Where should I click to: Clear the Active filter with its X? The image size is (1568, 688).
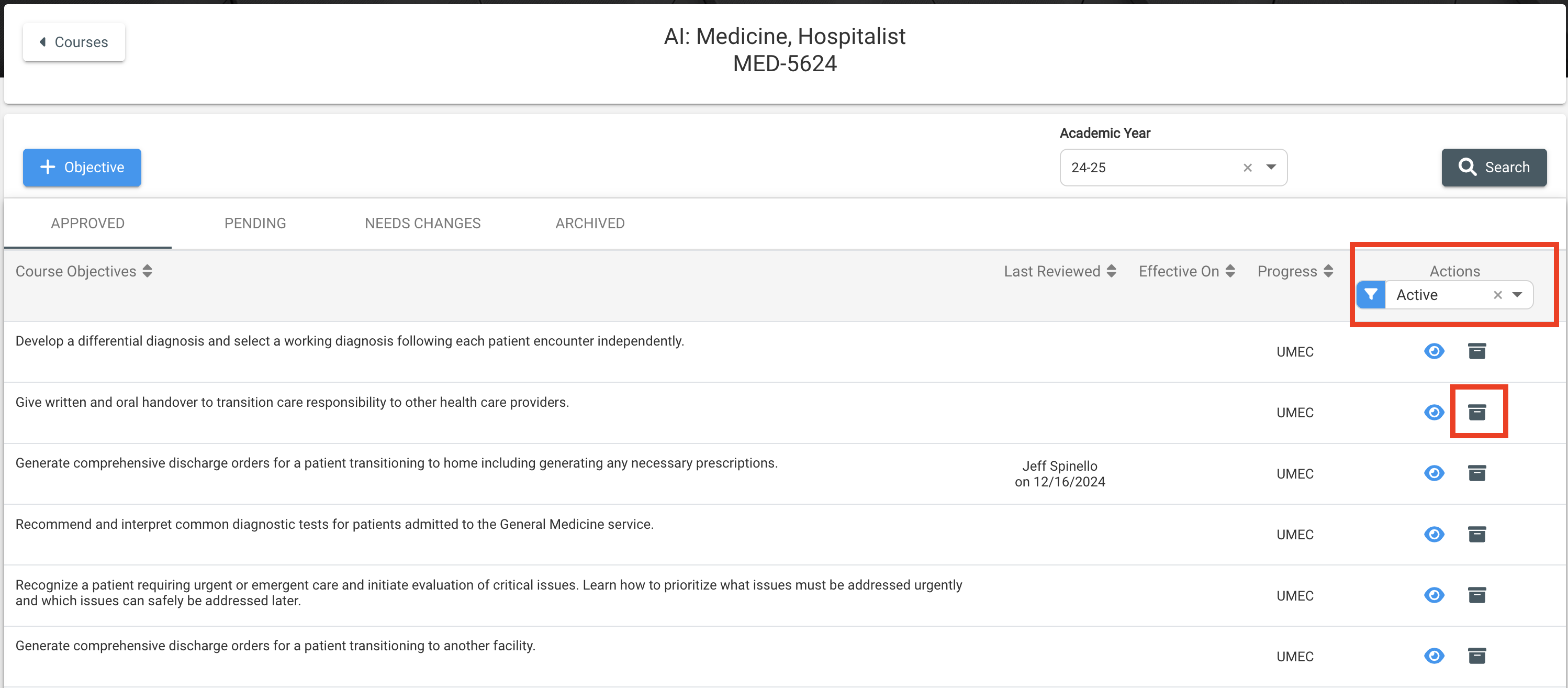pyautogui.click(x=1497, y=295)
